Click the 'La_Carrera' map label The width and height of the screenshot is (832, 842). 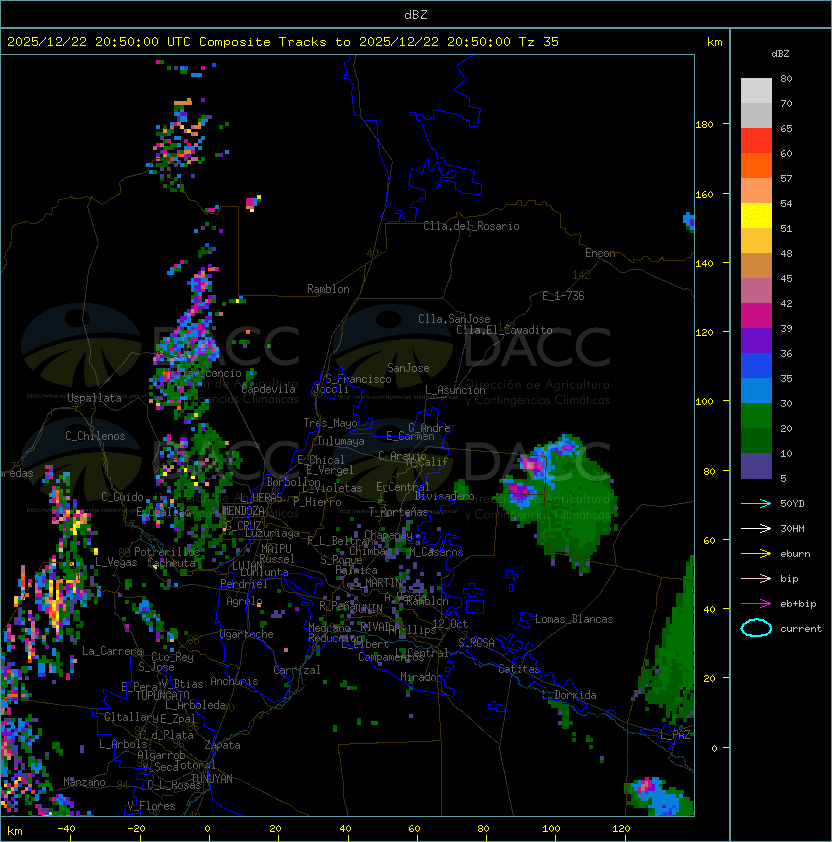(112, 651)
